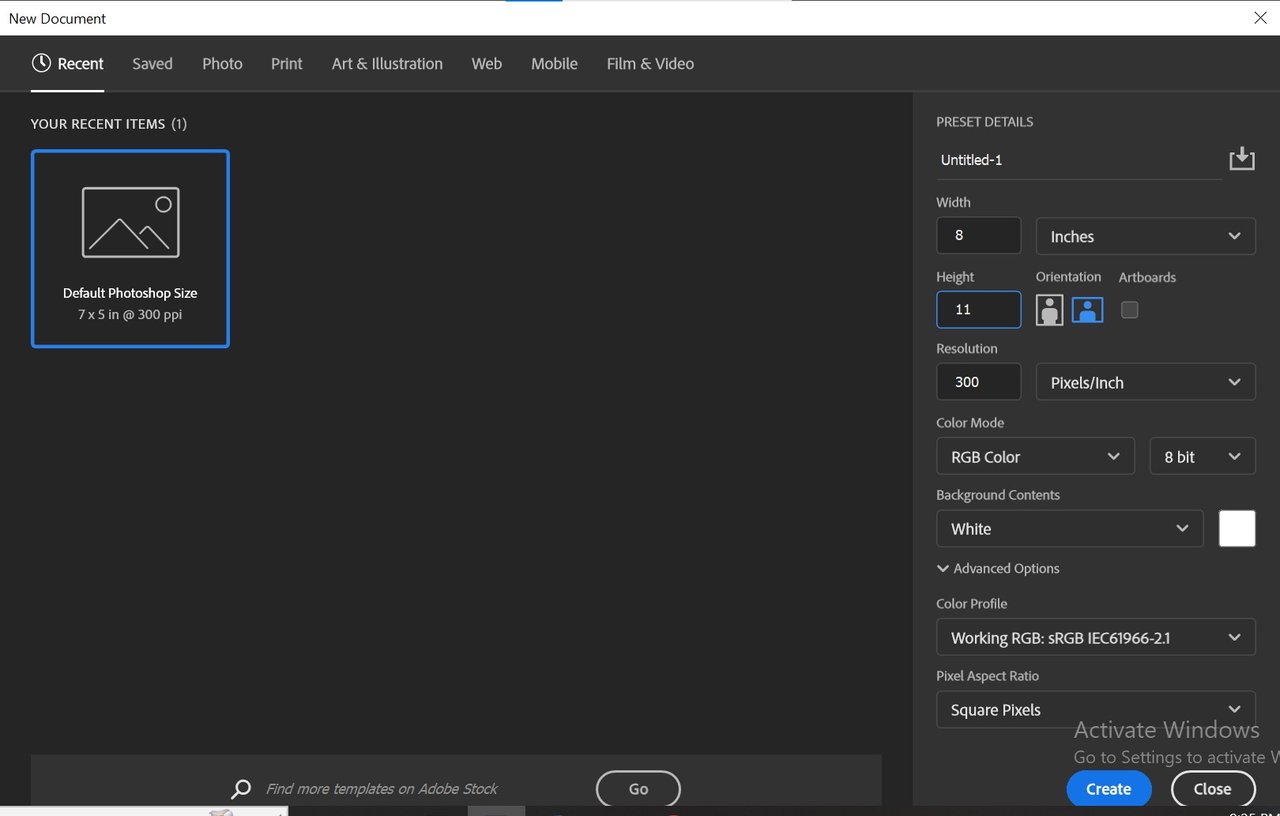Open the Film & Video tab

(650, 63)
